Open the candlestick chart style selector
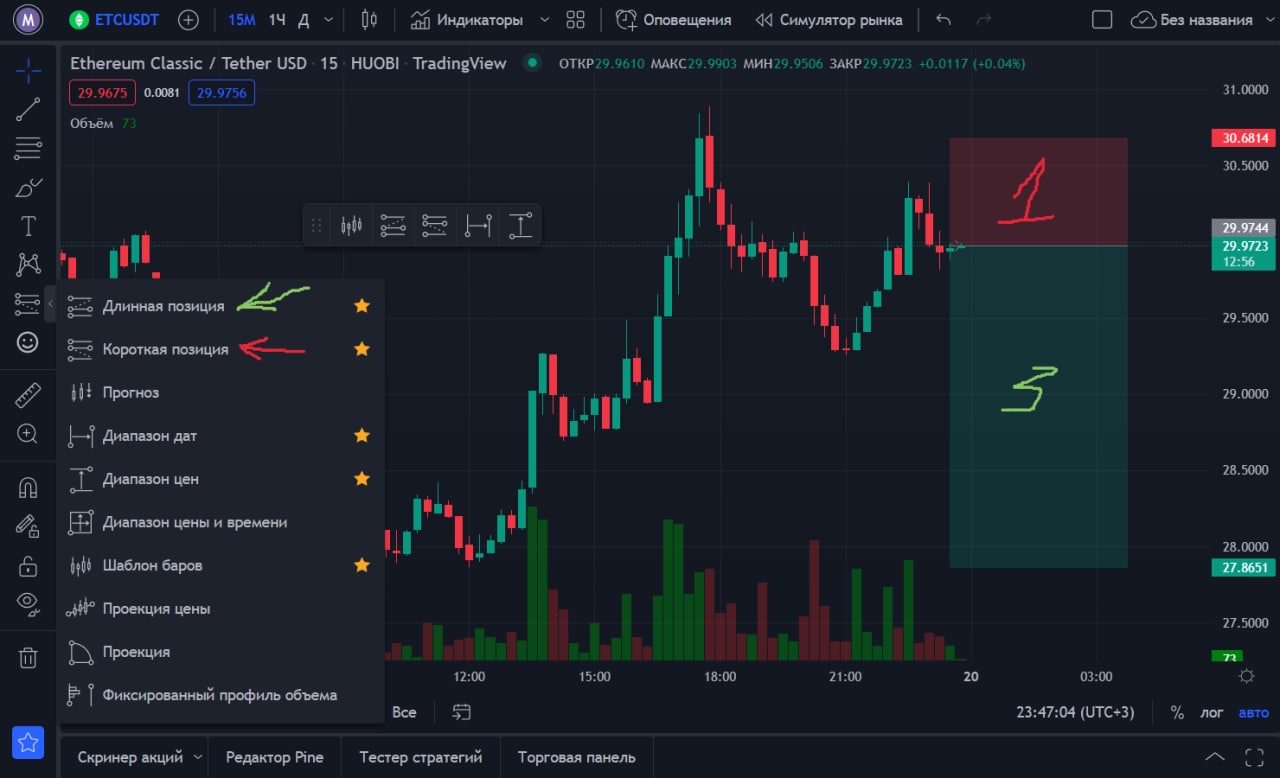Screen dimensions: 1280x778 click(369, 19)
